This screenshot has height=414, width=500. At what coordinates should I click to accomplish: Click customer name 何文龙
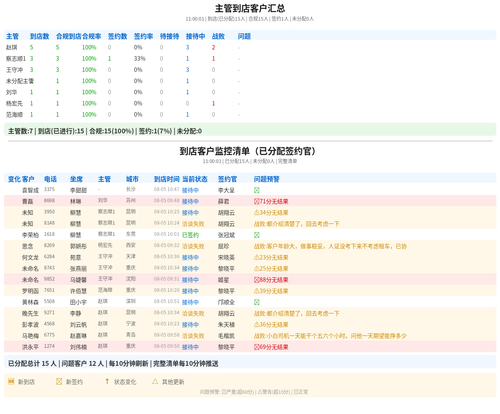[30, 257]
